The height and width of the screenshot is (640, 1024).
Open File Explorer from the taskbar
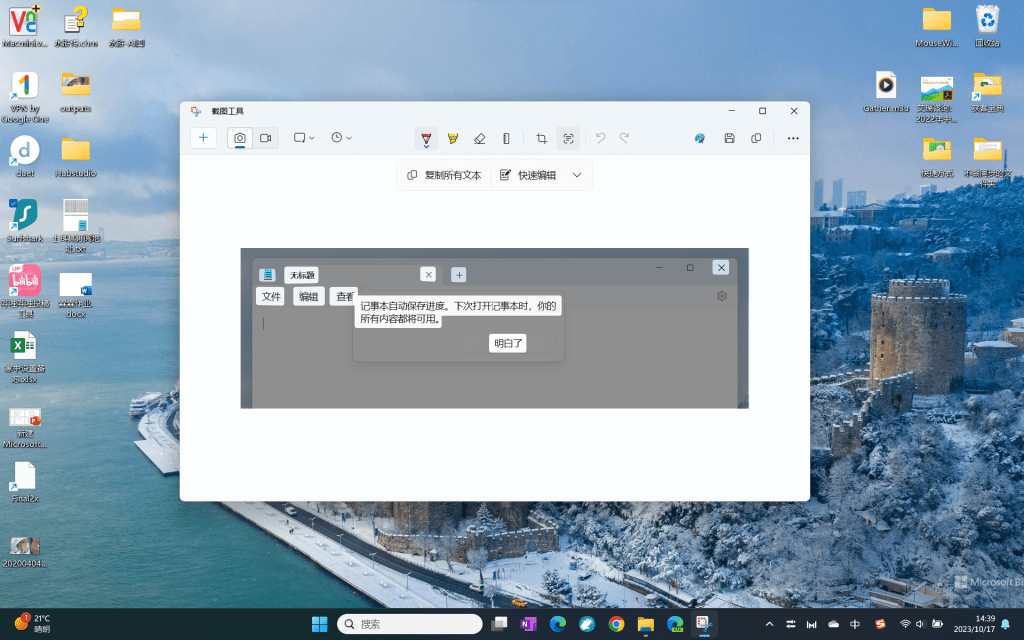click(x=645, y=624)
